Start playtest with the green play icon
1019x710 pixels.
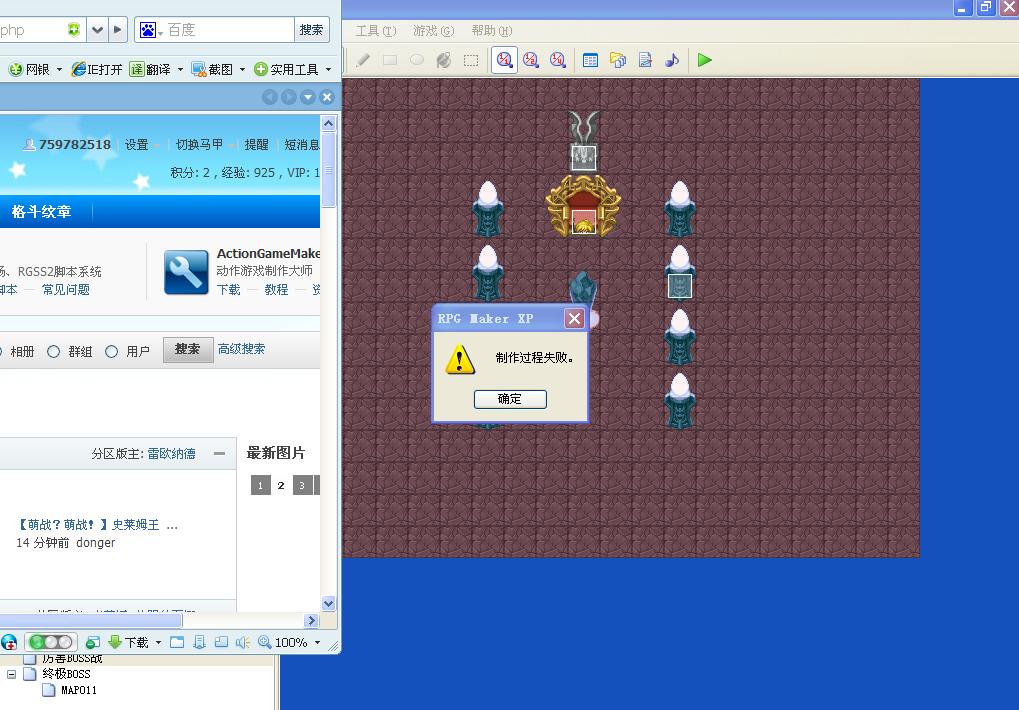point(704,60)
